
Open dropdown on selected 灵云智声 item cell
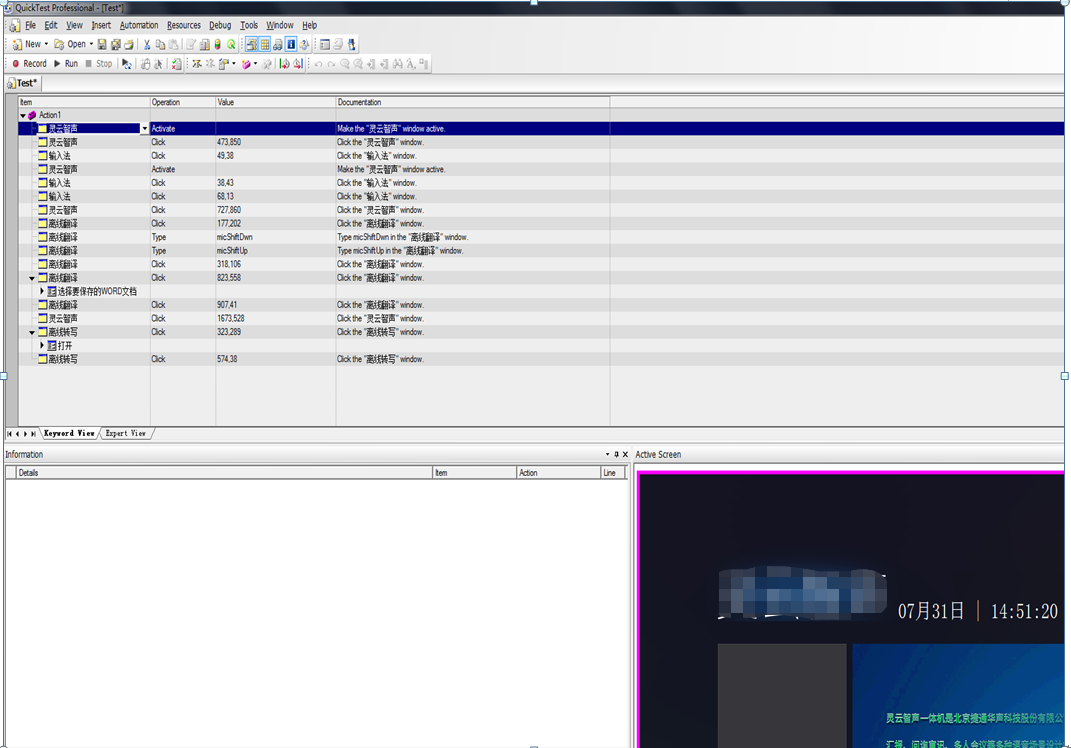coord(145,128)
